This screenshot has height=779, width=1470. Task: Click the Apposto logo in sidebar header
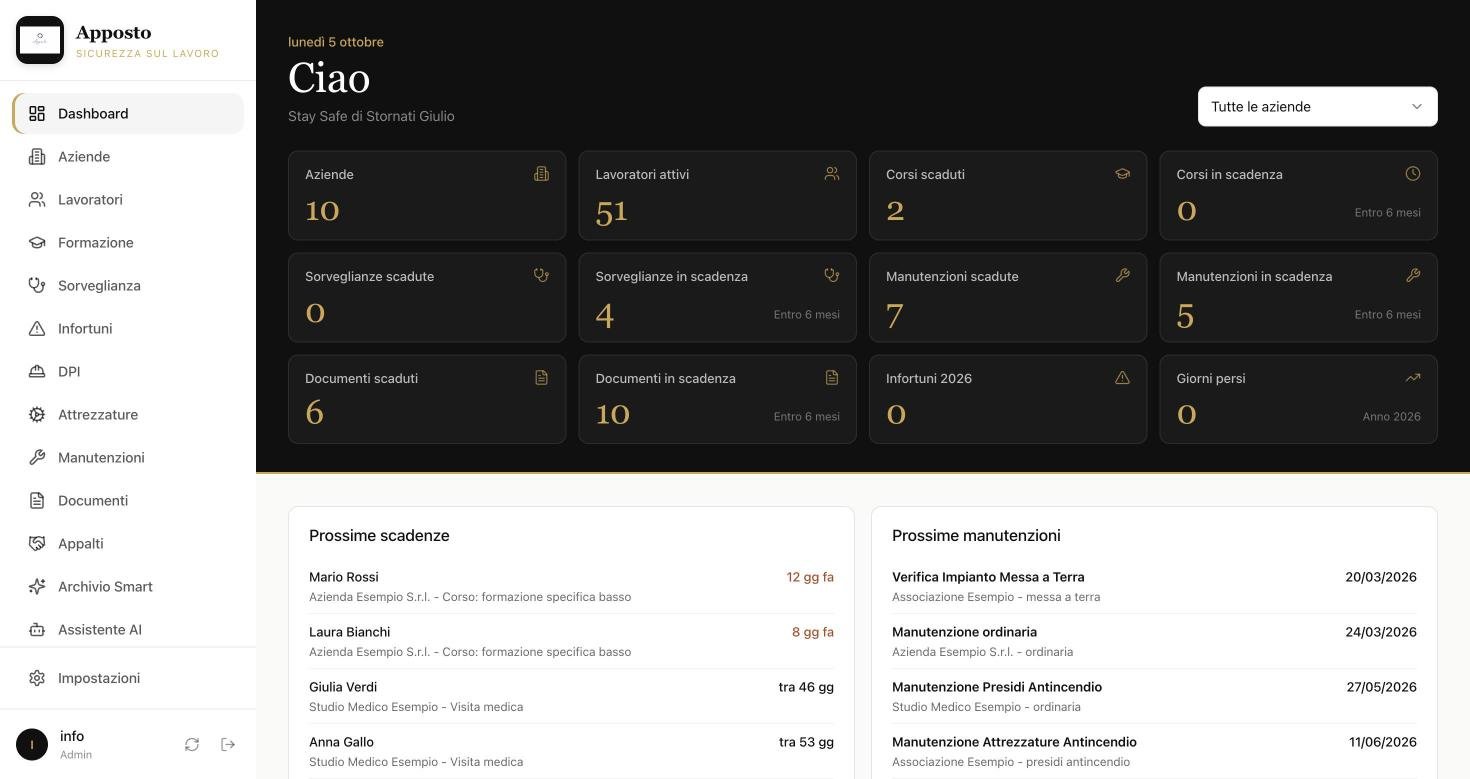click(x=40, y=40)
